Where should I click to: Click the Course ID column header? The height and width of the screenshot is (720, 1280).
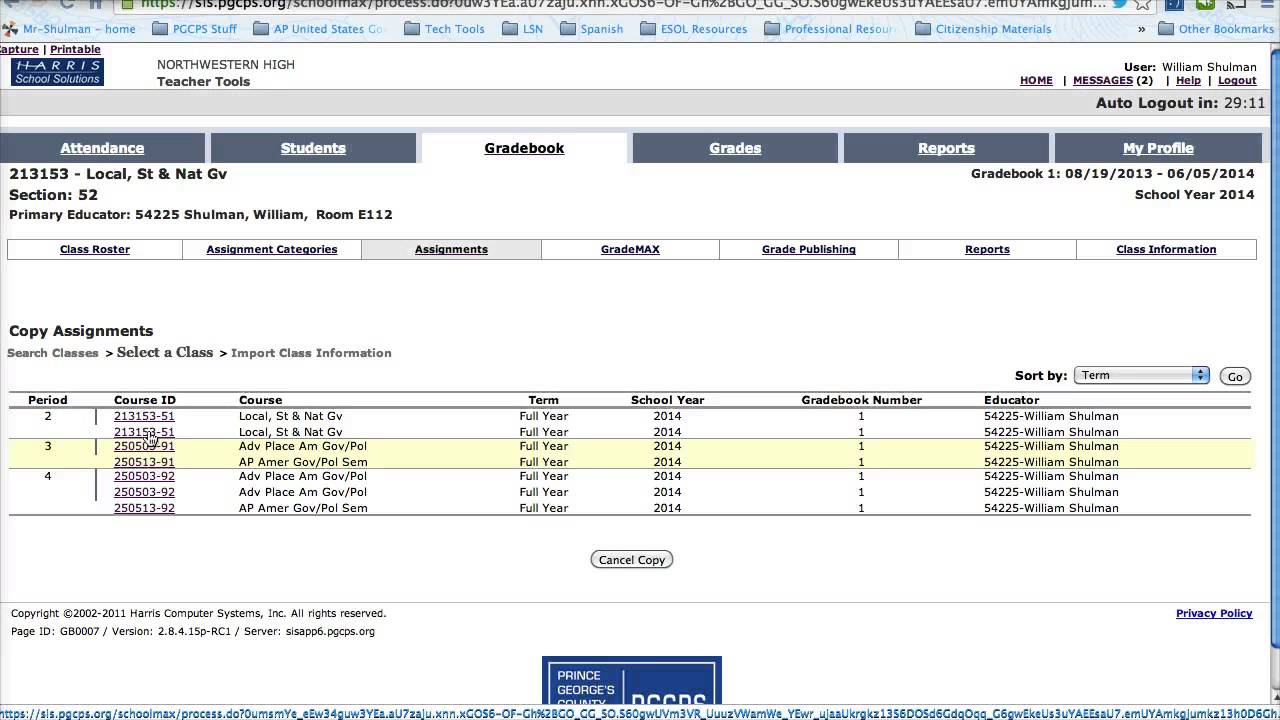click(x=145, y=400)
